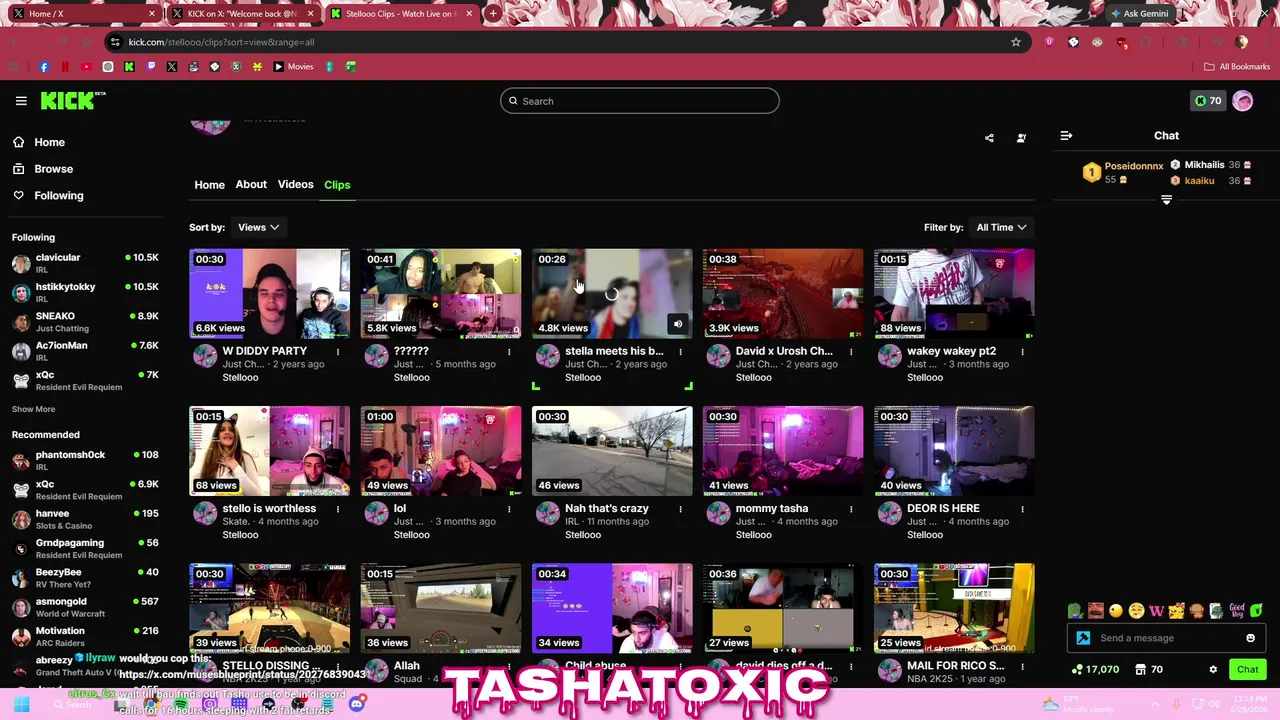The image size is (1280, 720).
Task: Open options for the wakey wakey pt2 clip
Action: click(x=1022, y=352)
